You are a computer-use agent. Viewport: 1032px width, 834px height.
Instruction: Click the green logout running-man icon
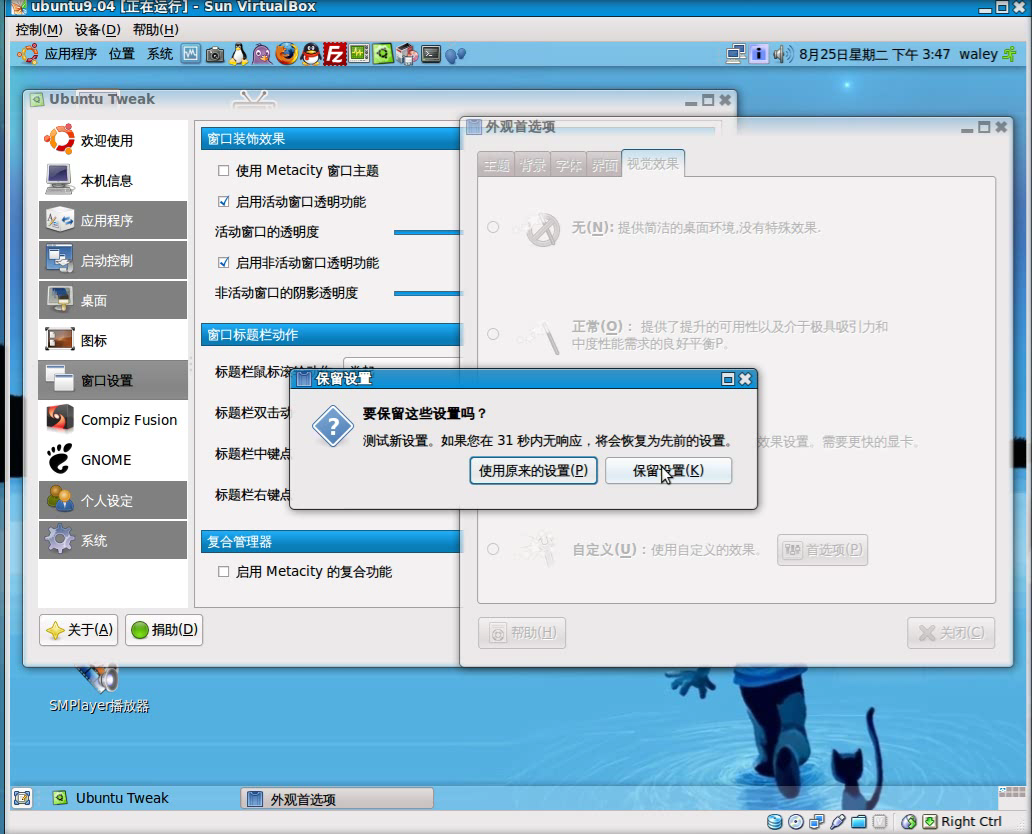pyautogui.click(x=1010, y=54)
